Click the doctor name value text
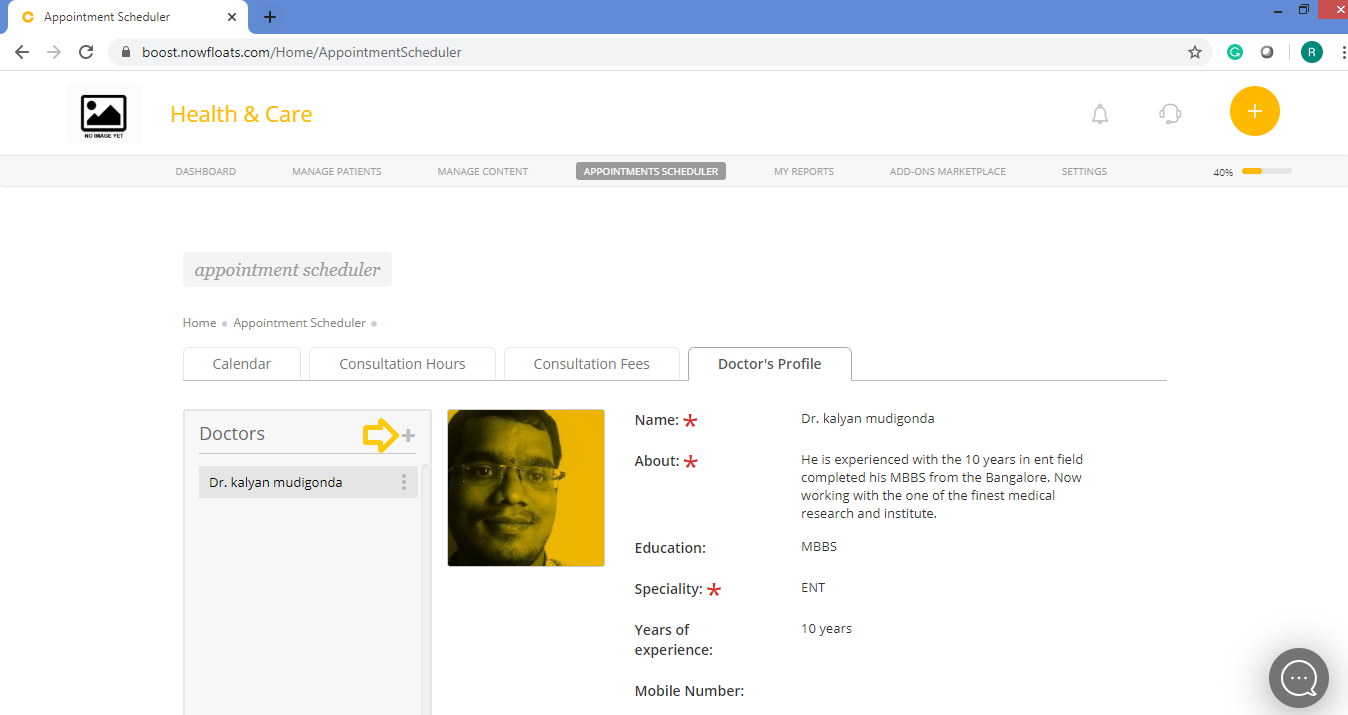Screen dimensions: 1348x715 868,419
